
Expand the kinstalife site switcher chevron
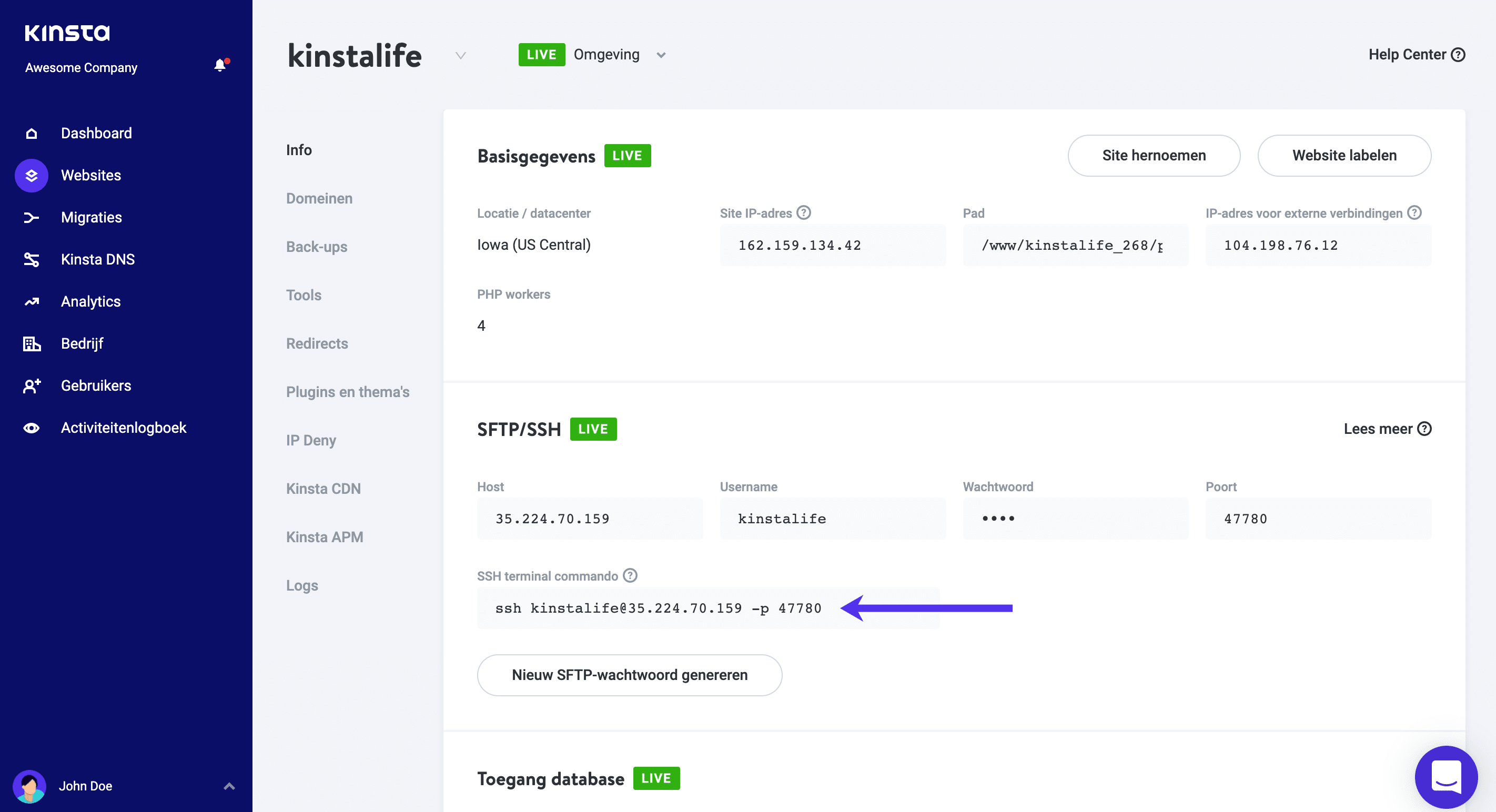tap(461, 56)
